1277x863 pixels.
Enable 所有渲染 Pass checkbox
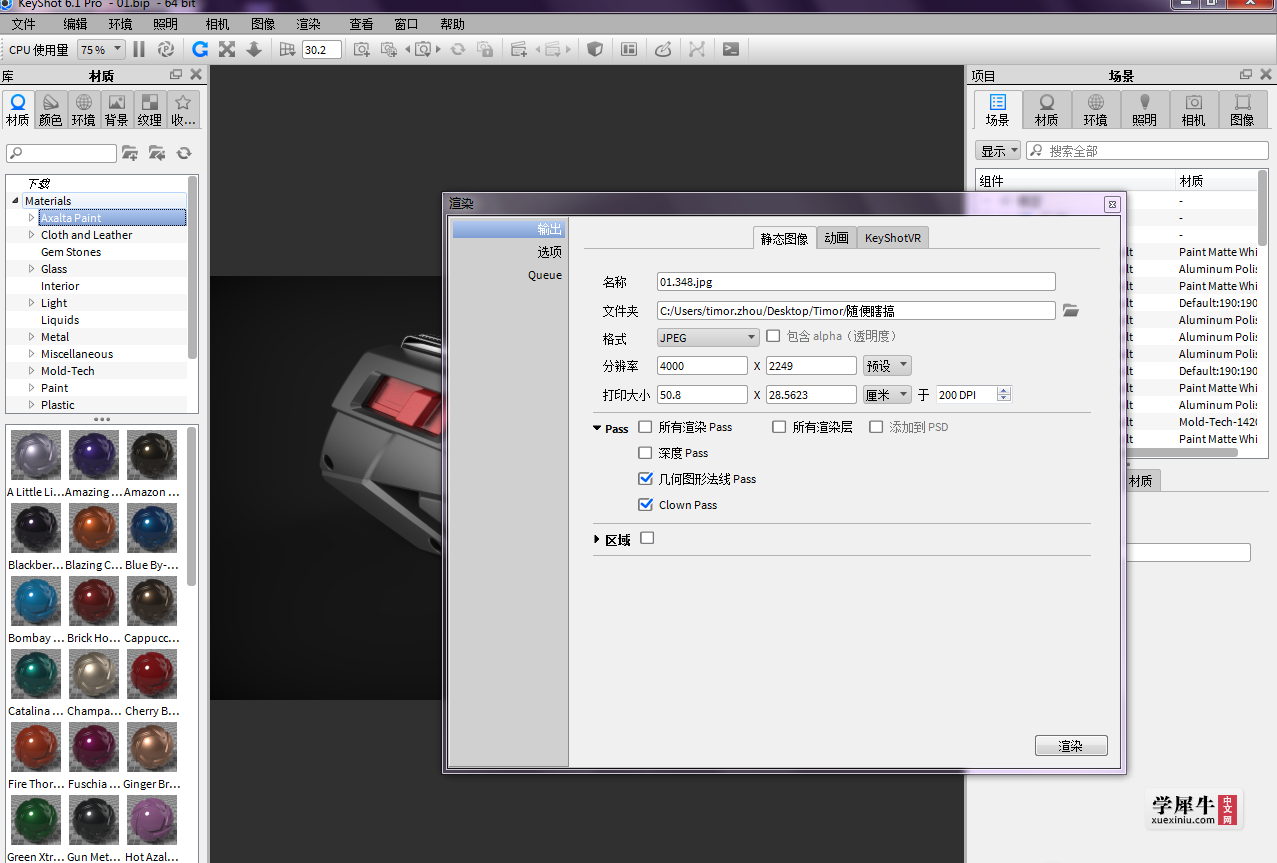coord(645,427)
